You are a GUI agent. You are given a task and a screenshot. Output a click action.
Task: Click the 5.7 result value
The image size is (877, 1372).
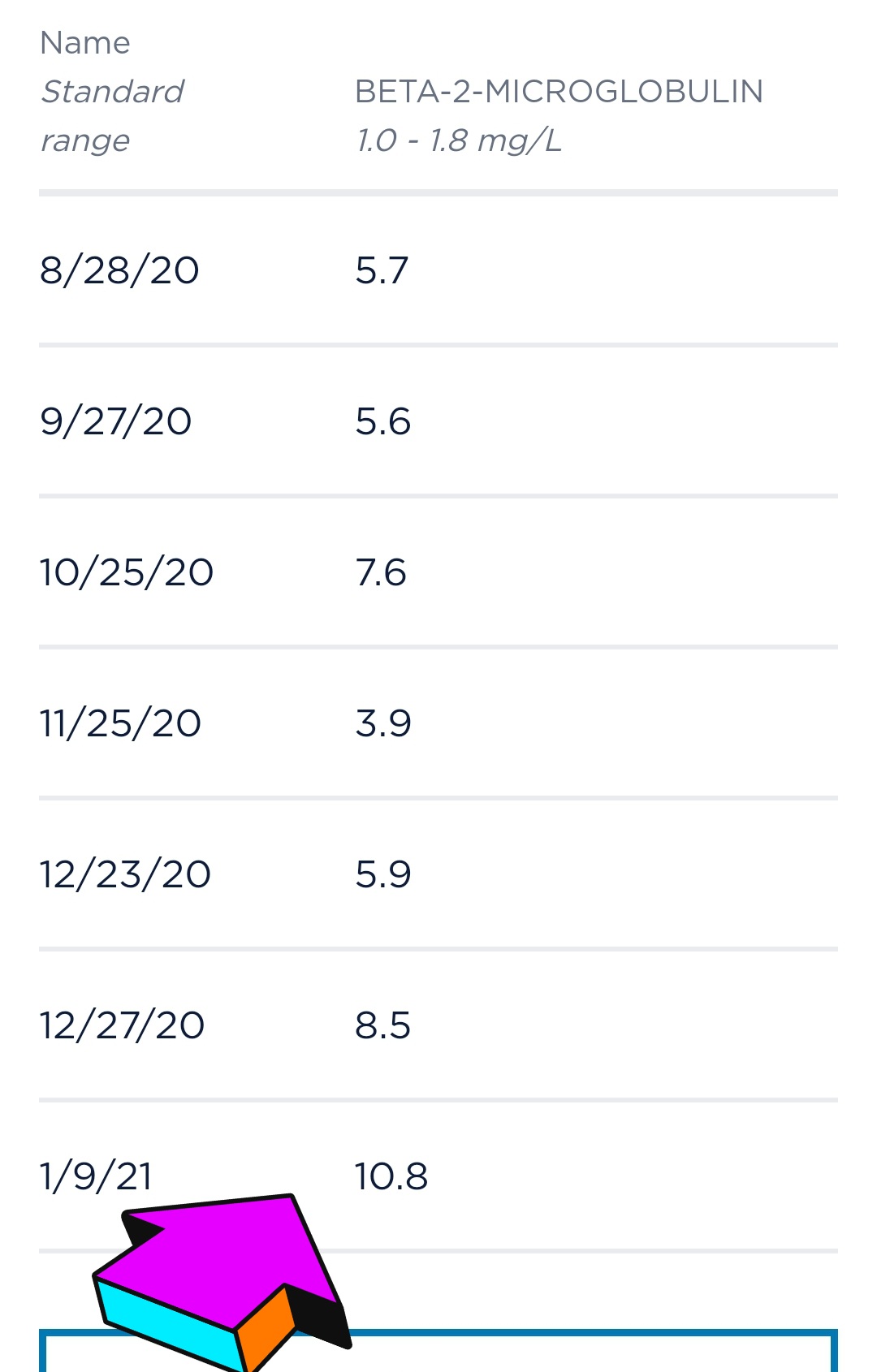382,270
